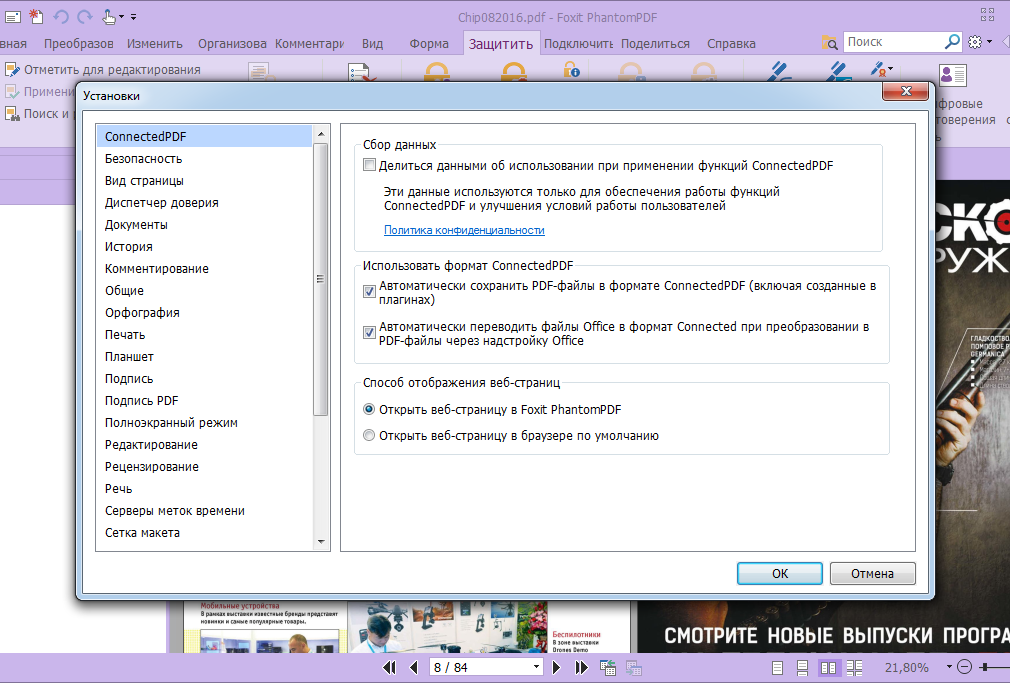Screen dimensions: 1010x683
Task: Go to next page in status bar
Action: coord(557,668)
